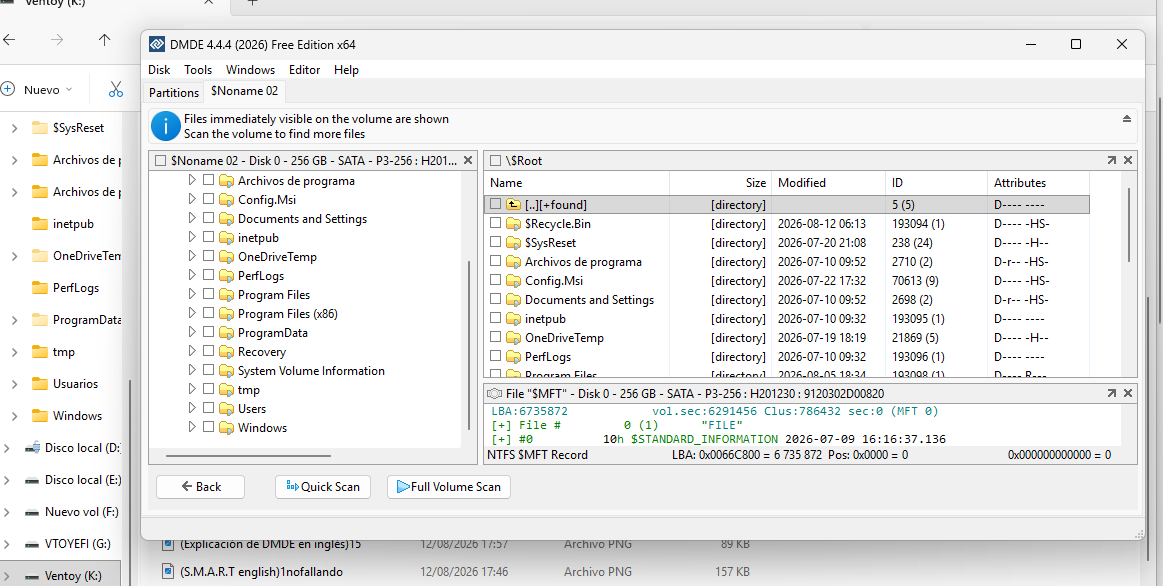Viewport: 1163px width, 586px height.
Task: Click the Recovery folder icon in tree
Action: click(226, 352)
